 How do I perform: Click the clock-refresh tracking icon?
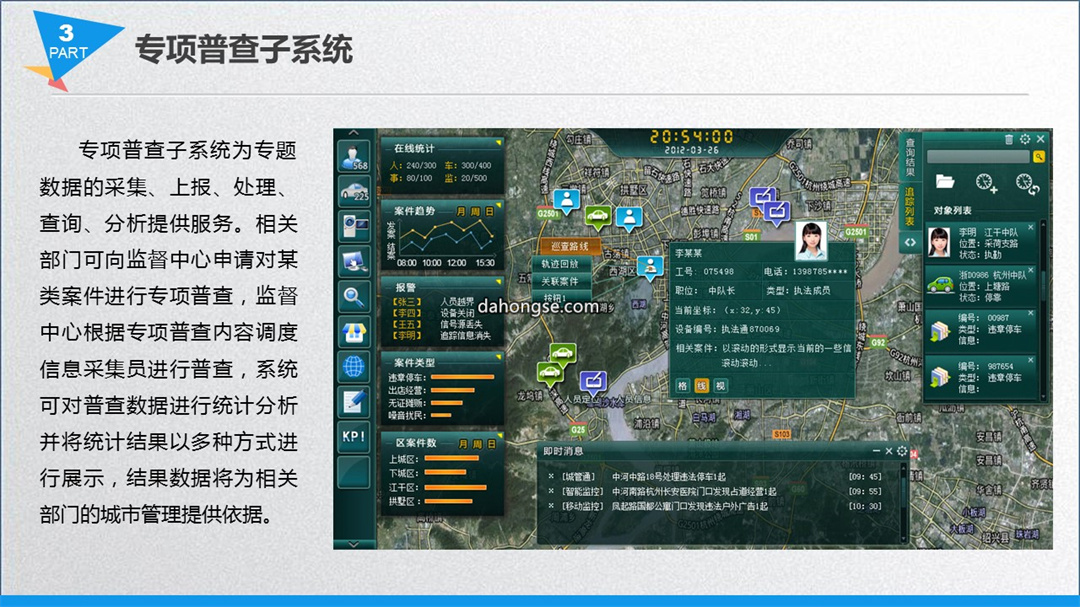coord(1027,183)
